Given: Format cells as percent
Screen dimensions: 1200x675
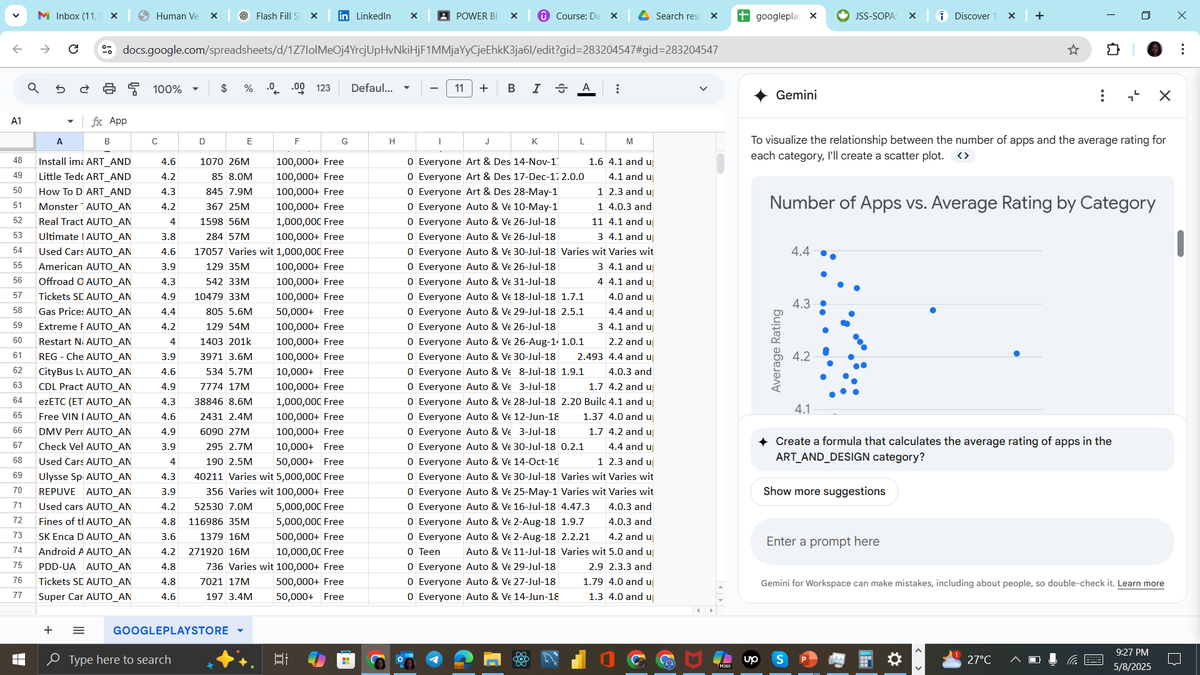Looking at the screenshot, I should point(248,89).
